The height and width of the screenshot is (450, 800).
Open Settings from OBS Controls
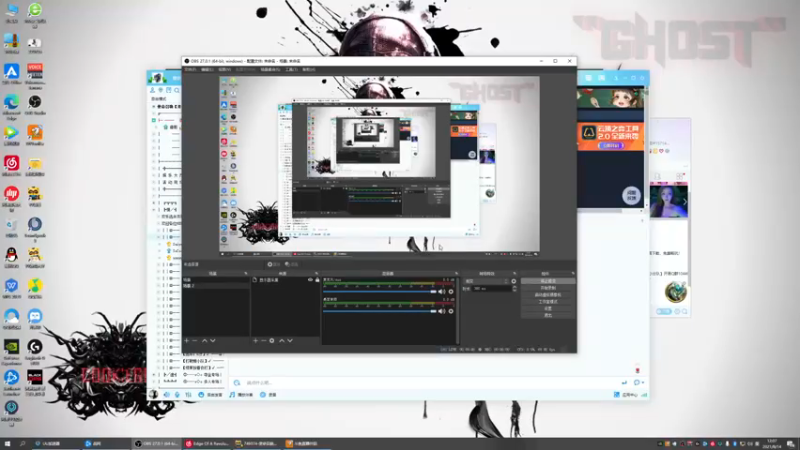pyautogui.click(x=548, y=308)
